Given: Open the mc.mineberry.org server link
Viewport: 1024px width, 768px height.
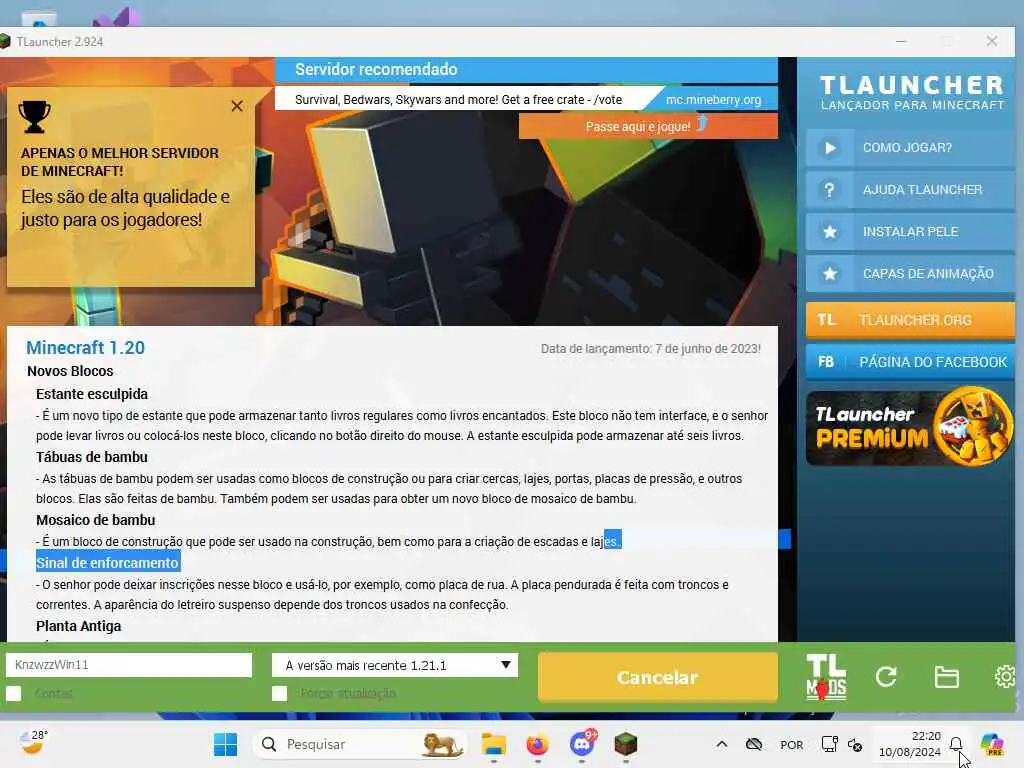Looking at the screenshot, I should (x=713, y=100).
